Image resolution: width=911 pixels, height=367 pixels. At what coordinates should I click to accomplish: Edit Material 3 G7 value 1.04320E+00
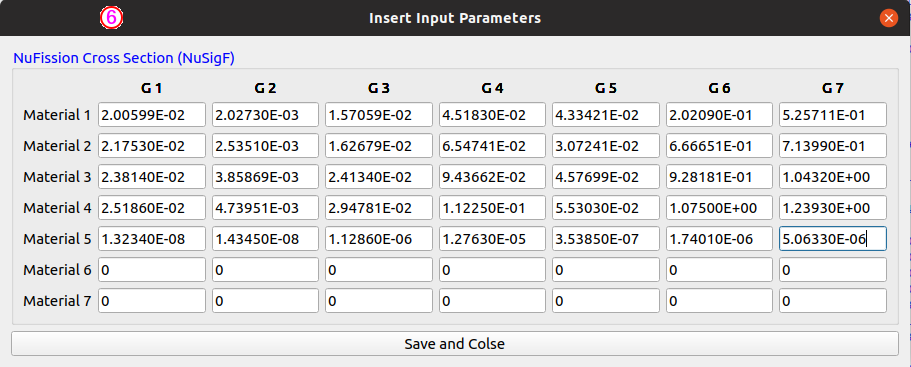833,177
